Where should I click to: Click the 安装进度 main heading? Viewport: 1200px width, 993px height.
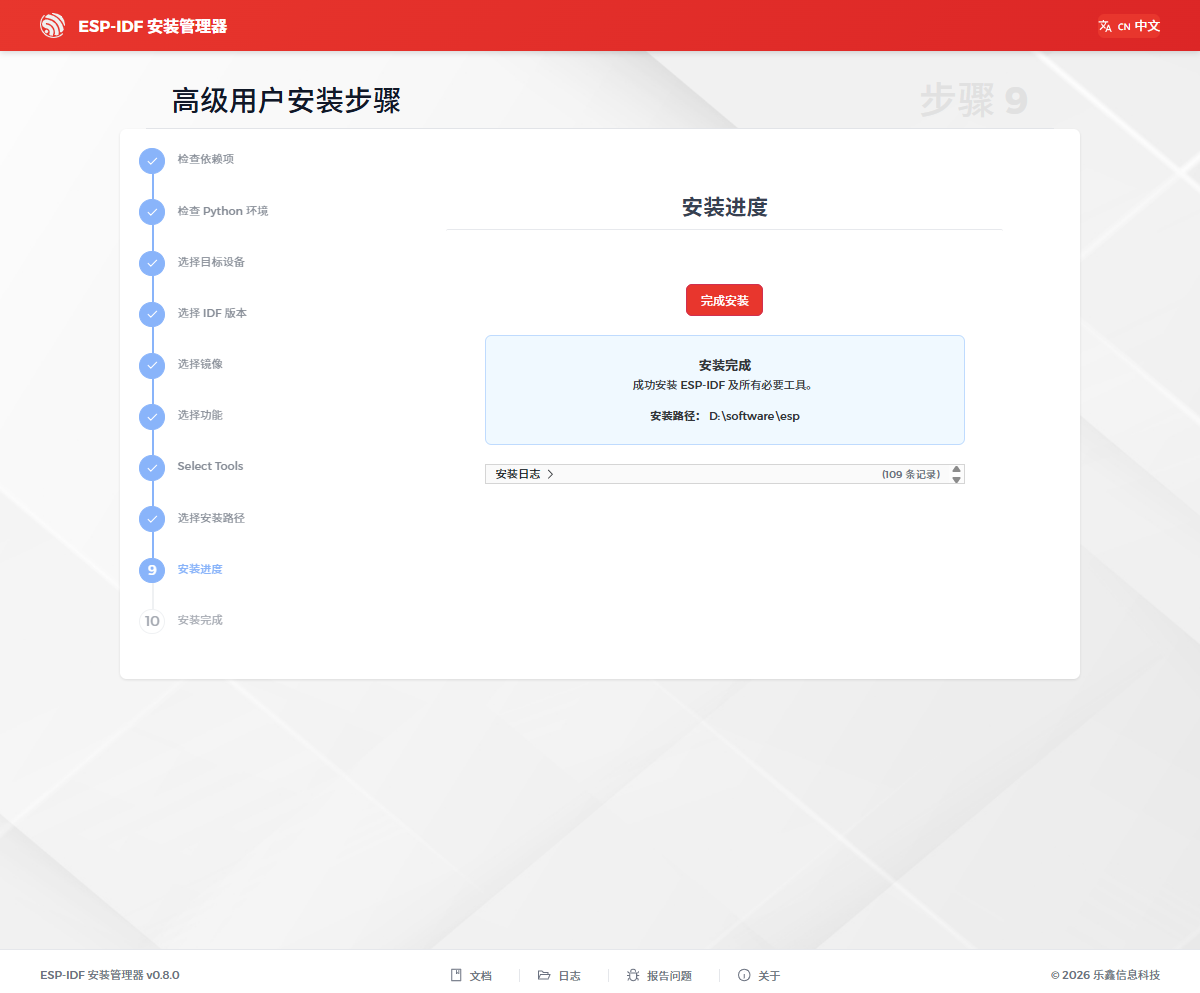(724, 208)
